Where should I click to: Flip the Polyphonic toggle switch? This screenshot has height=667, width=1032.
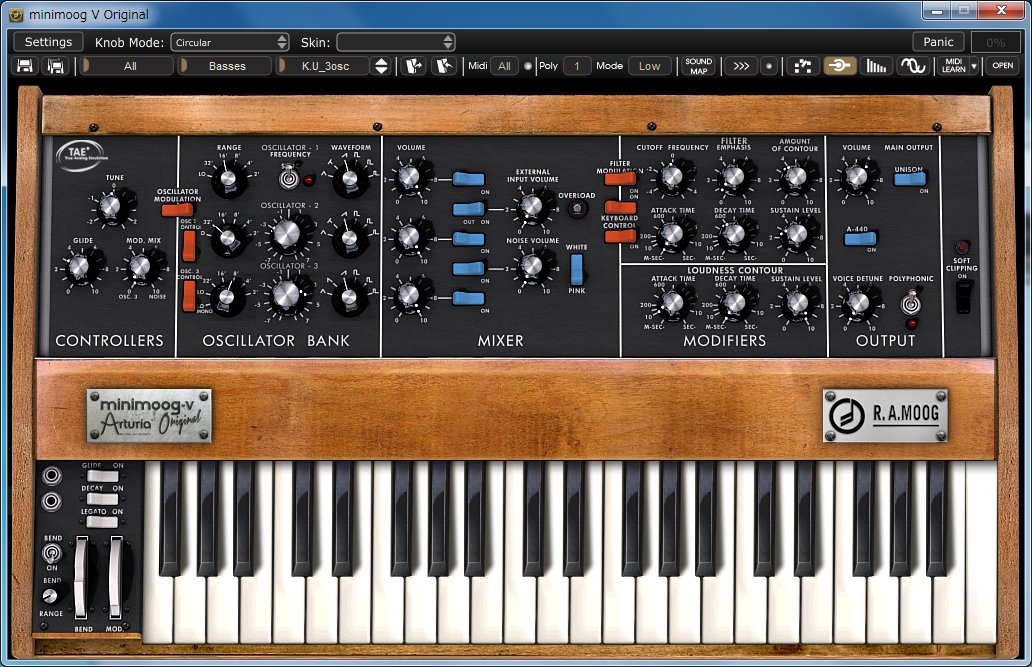click(911, 304)
